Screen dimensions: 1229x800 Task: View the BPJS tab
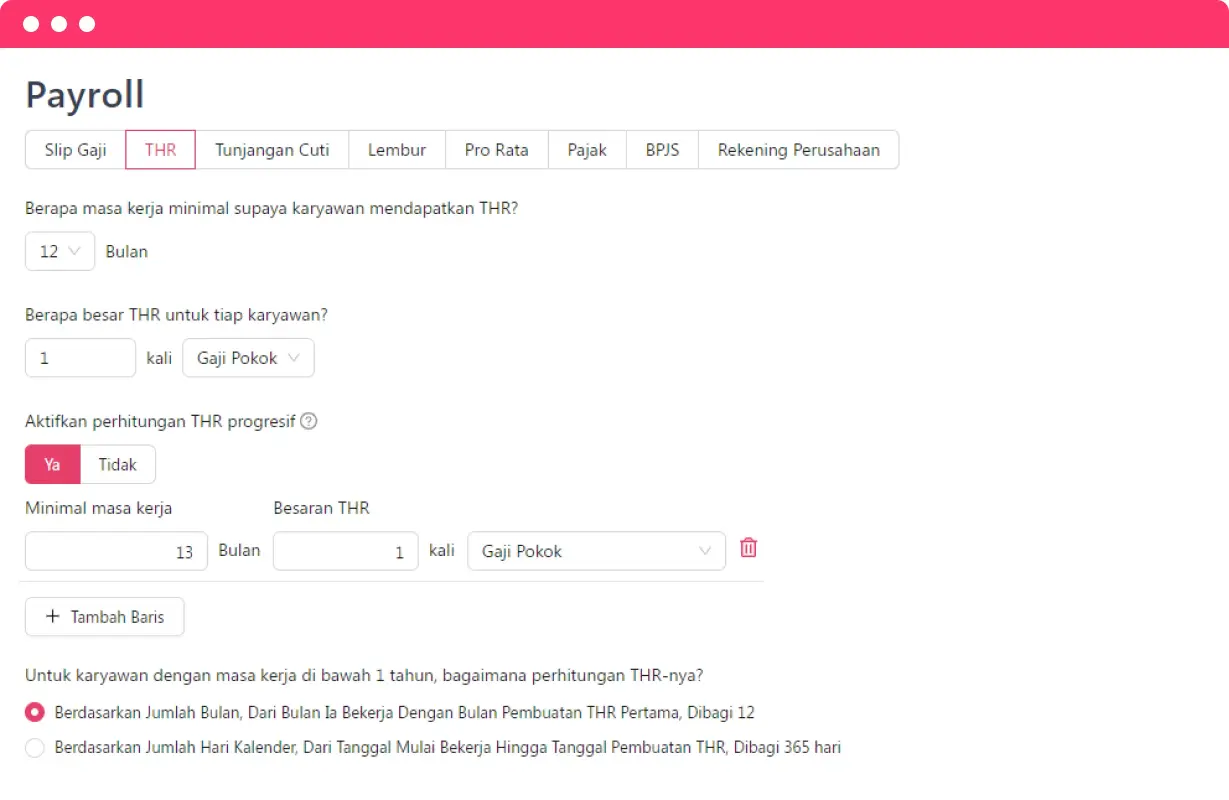(662, 150)
